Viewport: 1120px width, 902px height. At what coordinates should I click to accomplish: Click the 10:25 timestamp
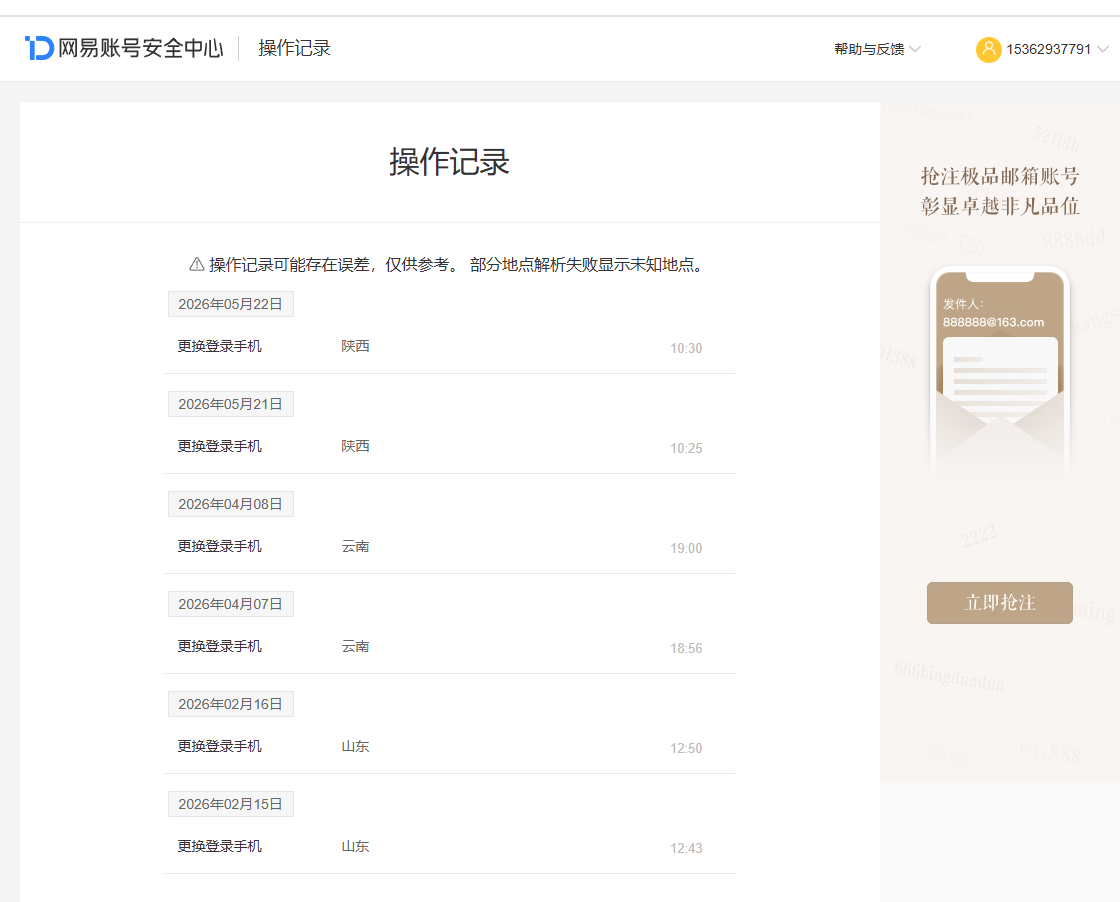[686, 449]
